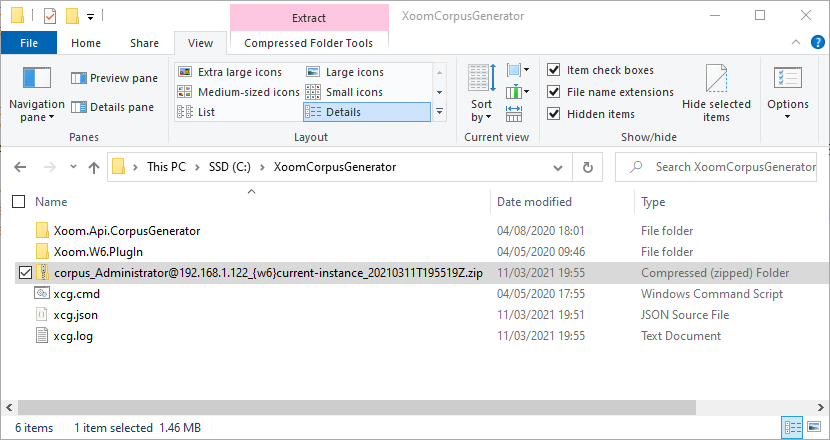
Task: Select the Xoom.Api.CorpusGenerator folder
Action: pos(127,231)
